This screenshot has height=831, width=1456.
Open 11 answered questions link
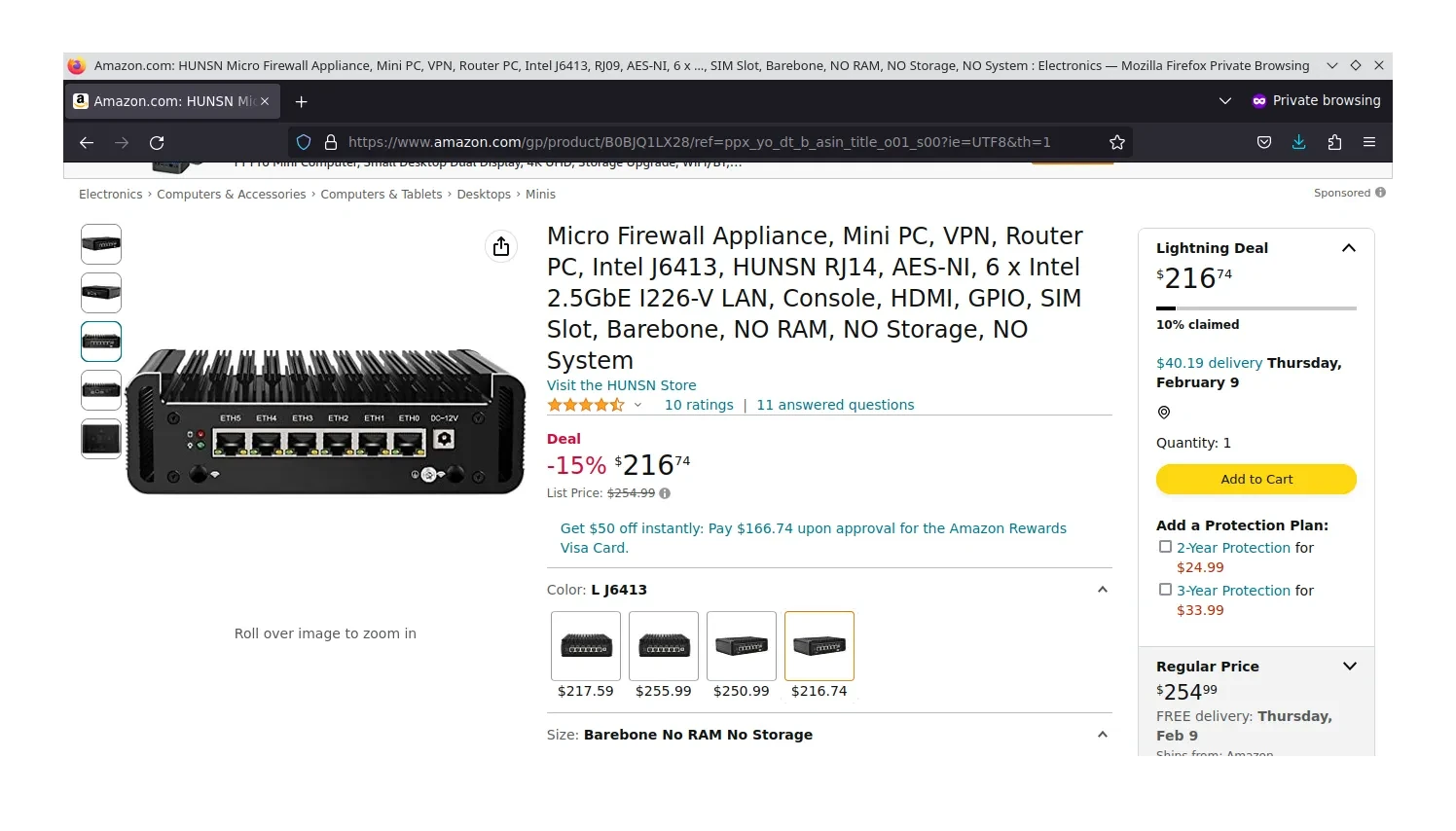[835, 405]
